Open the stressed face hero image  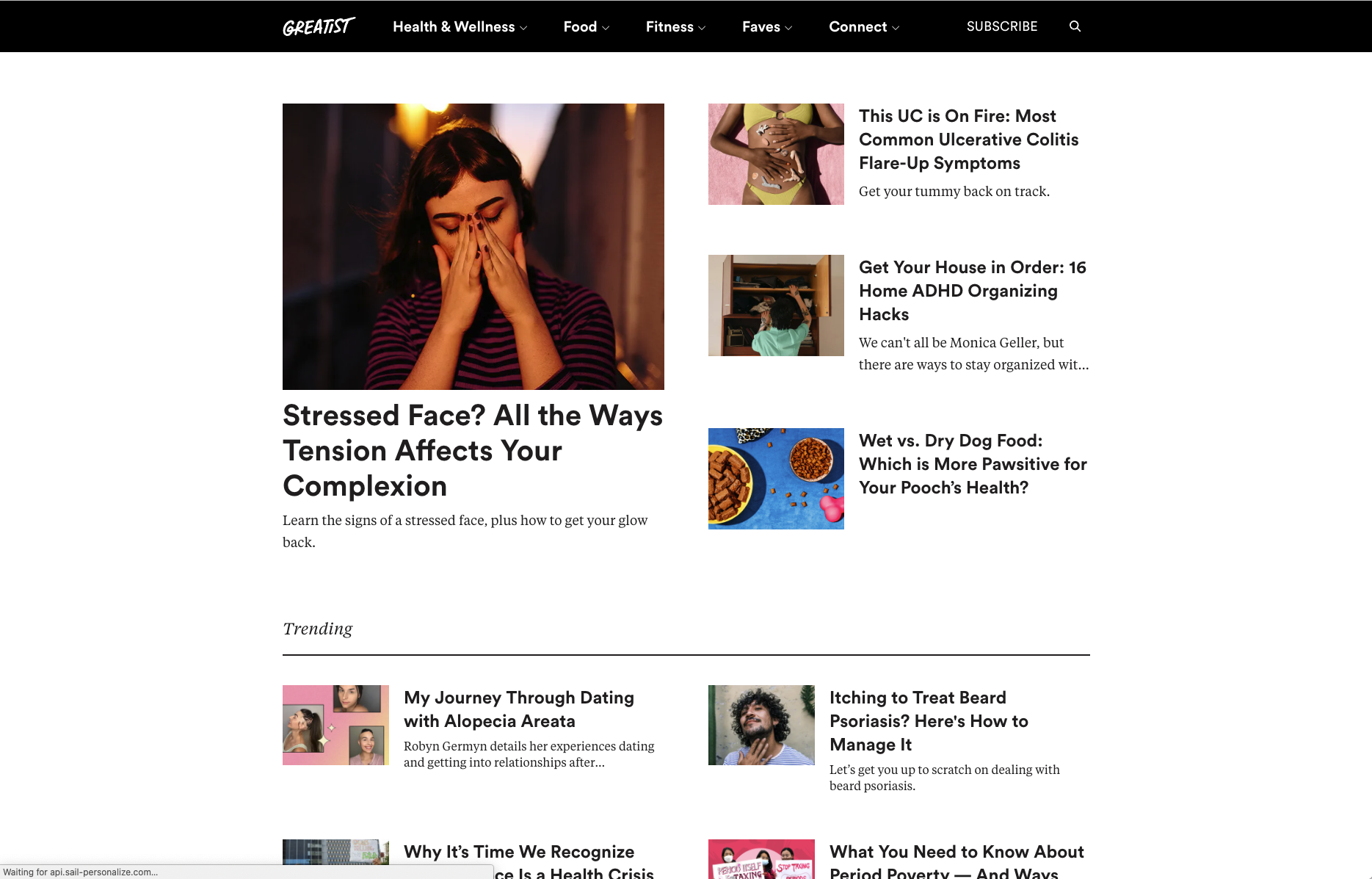pos(473,247)
